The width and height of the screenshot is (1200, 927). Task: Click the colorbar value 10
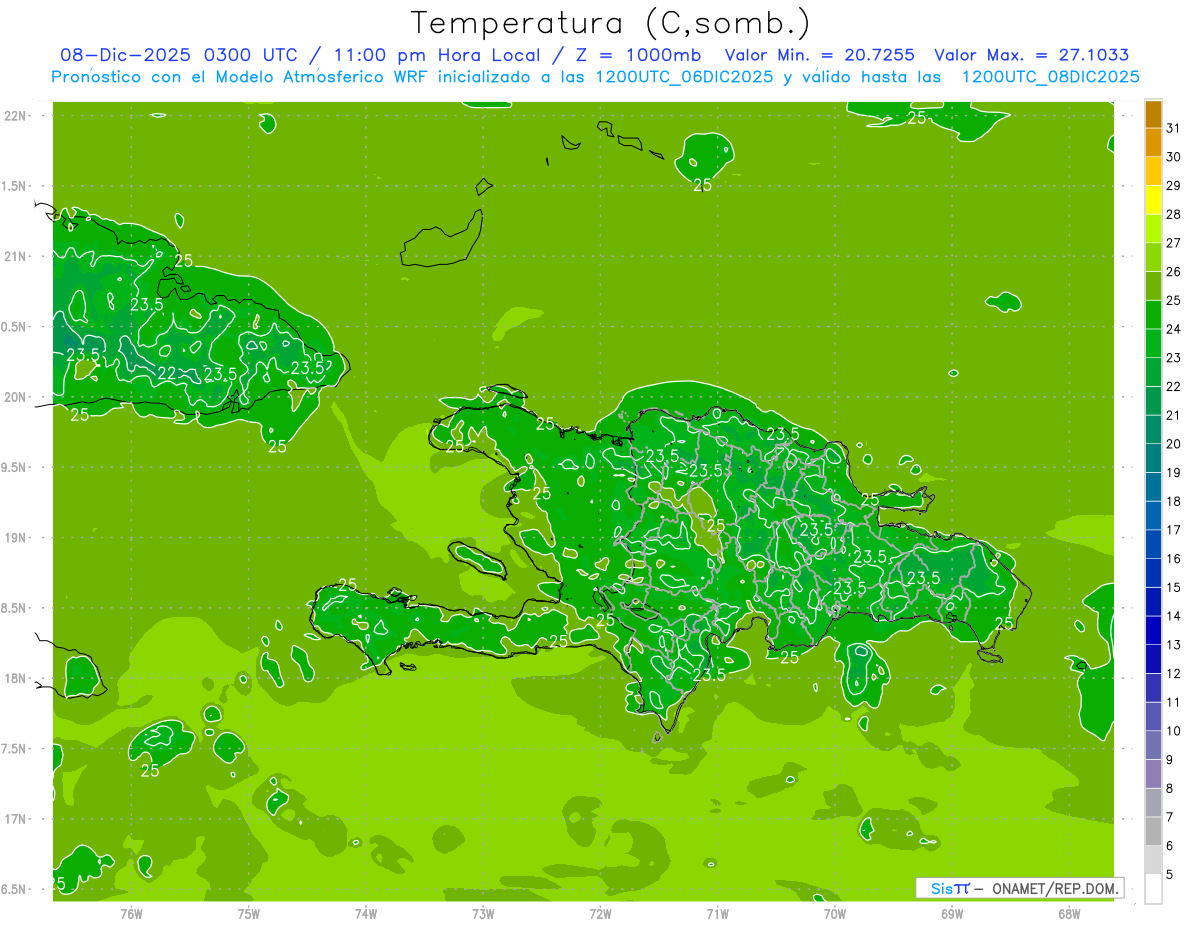coord(1174,731)
